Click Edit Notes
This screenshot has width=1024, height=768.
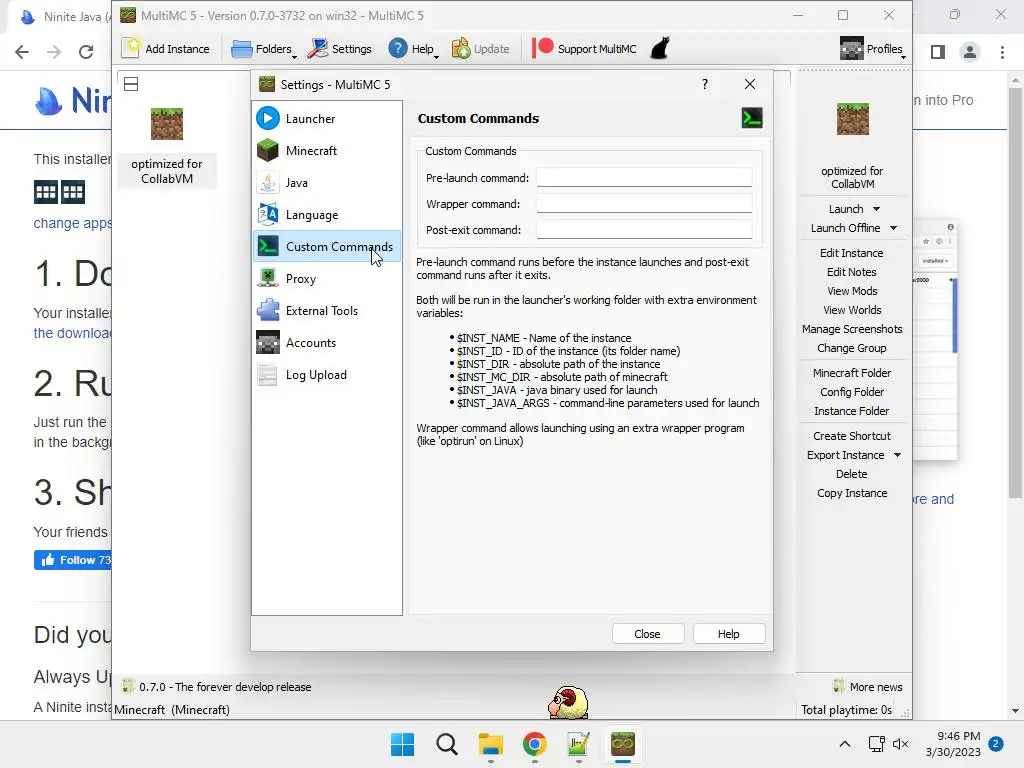coord(852,272)
